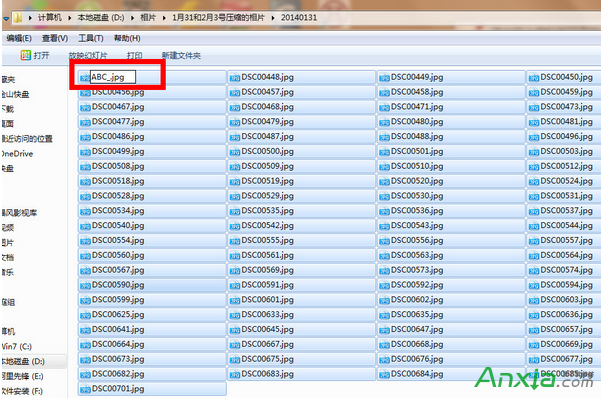Click the DSC00535.jpg file icon
The width and height of the screenshot is (601, 398).
tap(235, 211)
